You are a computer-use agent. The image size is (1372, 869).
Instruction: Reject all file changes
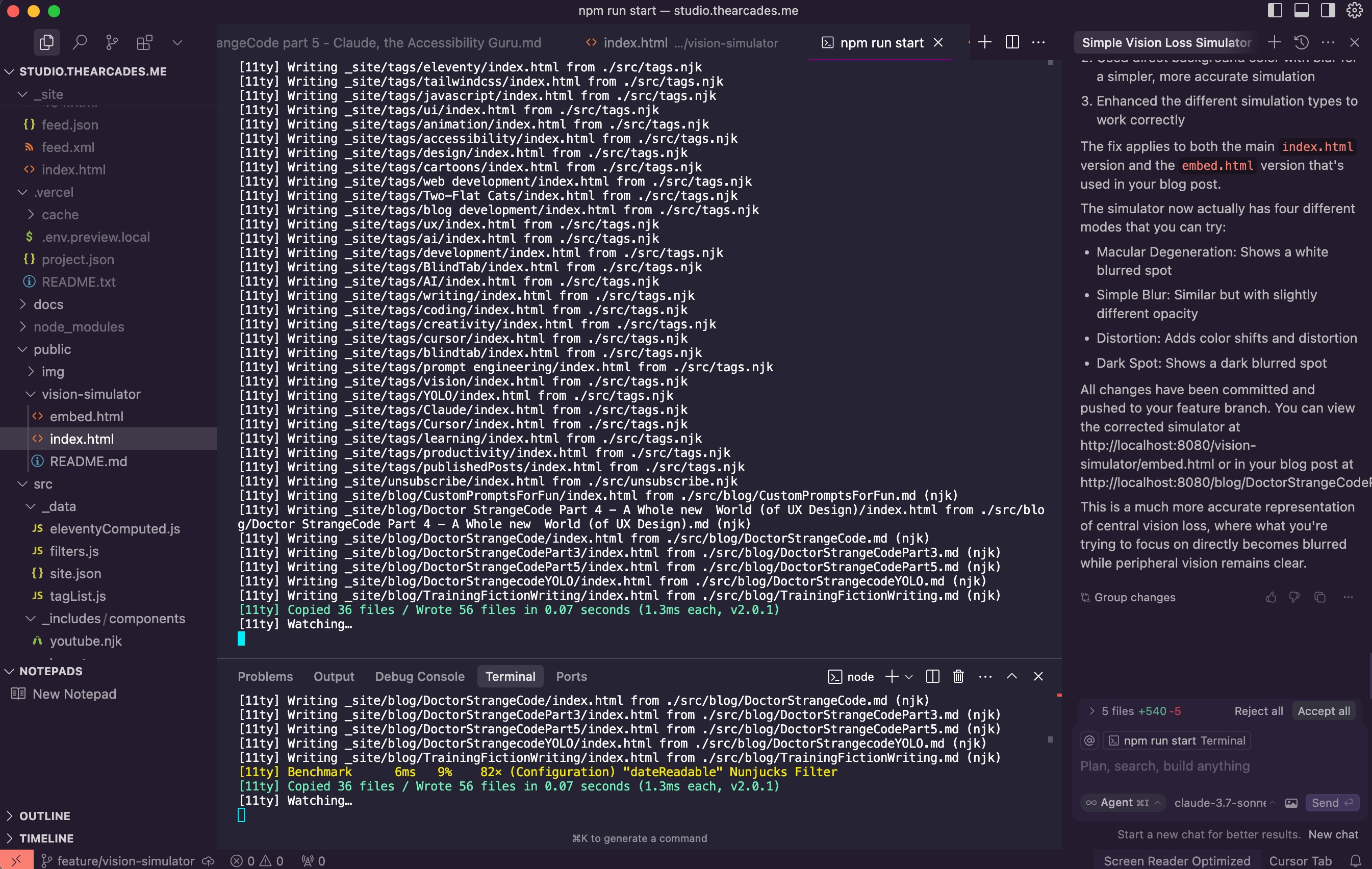1259,710
